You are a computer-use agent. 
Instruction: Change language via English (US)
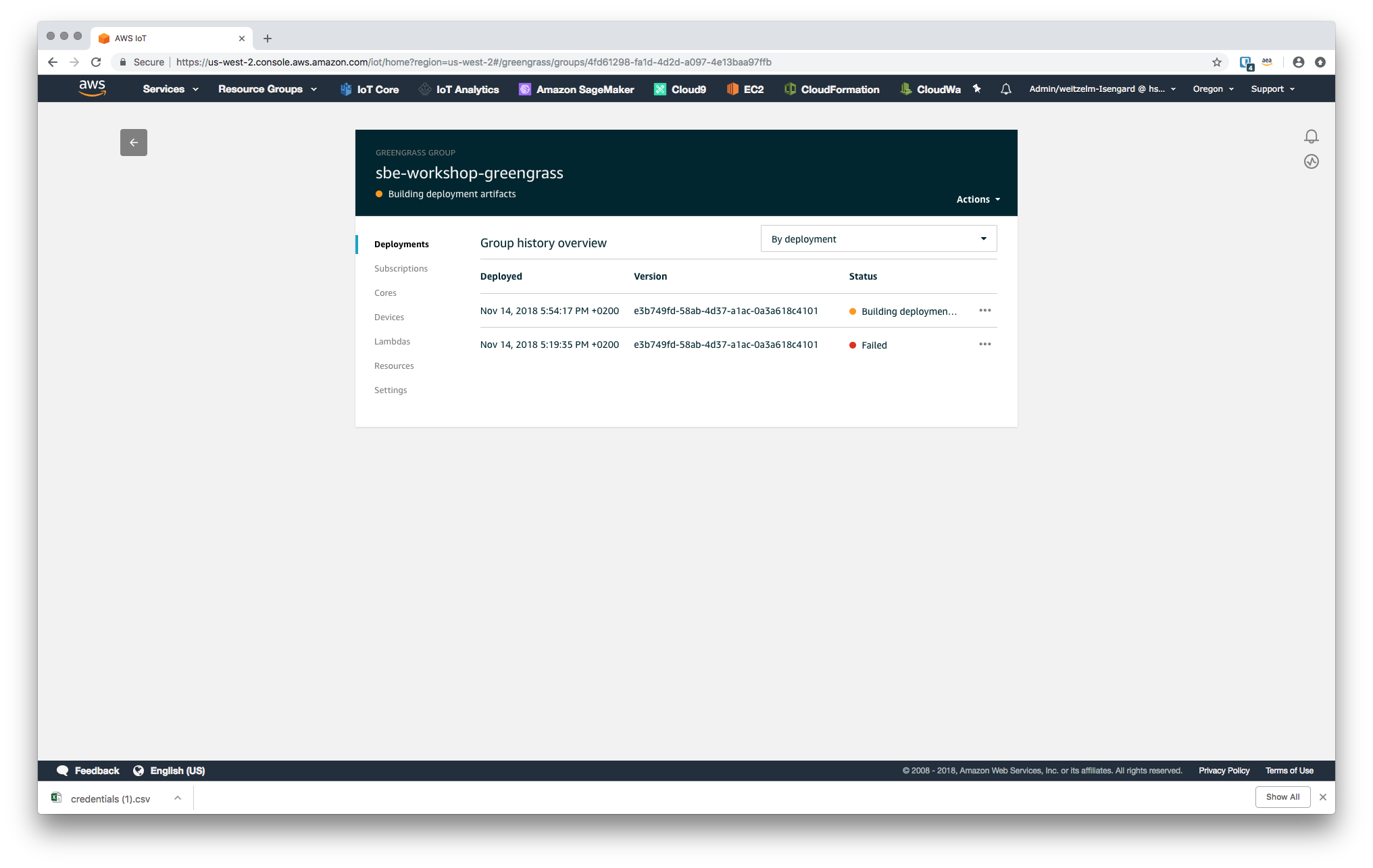click(170, 771)
